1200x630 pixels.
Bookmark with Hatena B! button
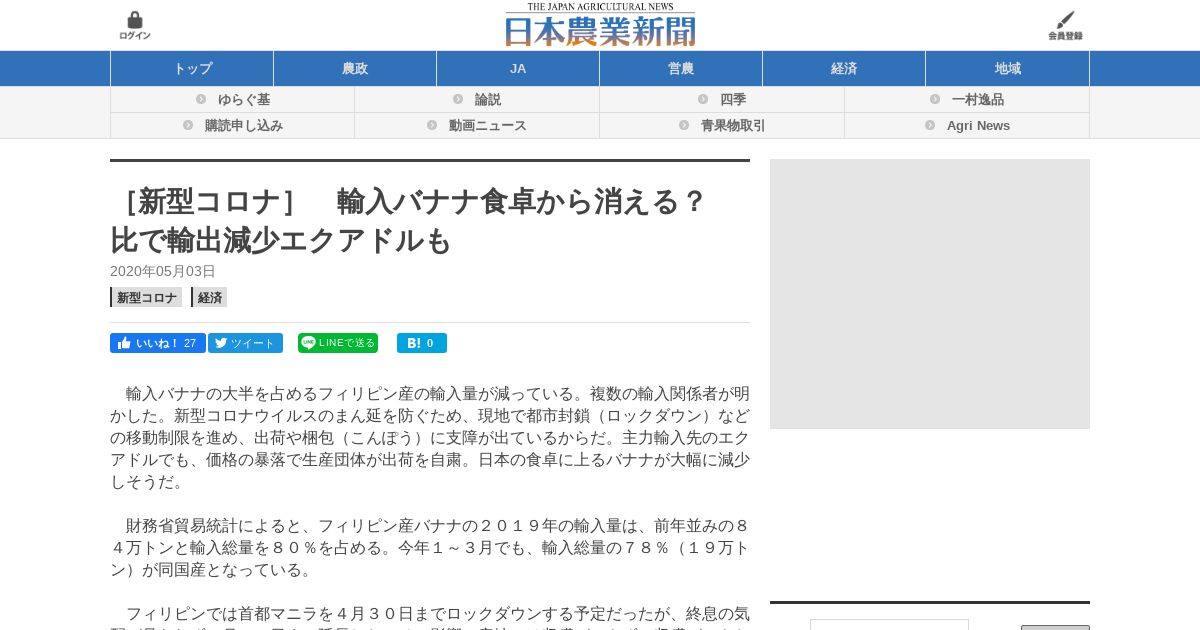point(422,343)
